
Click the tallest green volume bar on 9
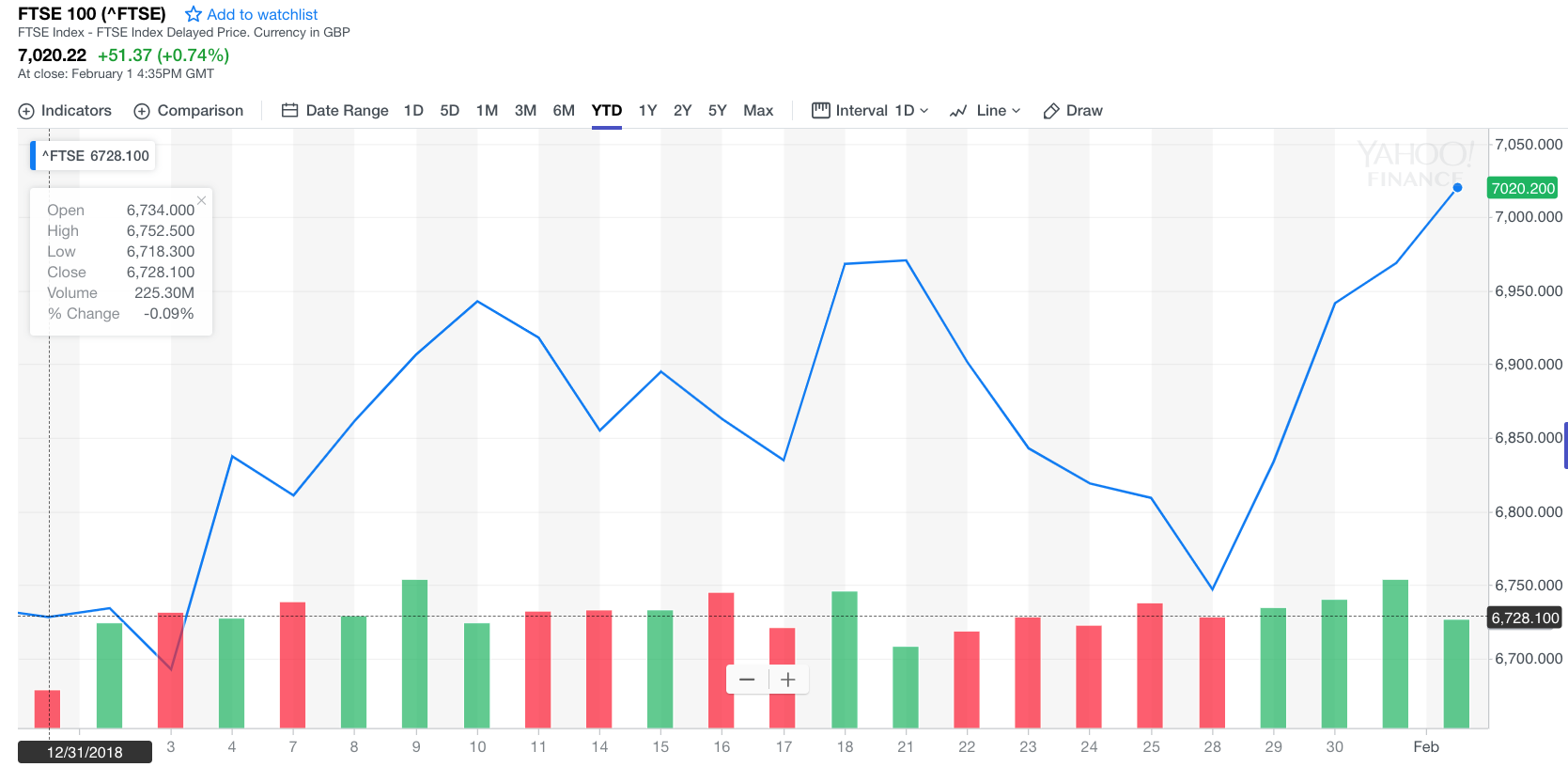pyautogui.click(x=415, y=653)
